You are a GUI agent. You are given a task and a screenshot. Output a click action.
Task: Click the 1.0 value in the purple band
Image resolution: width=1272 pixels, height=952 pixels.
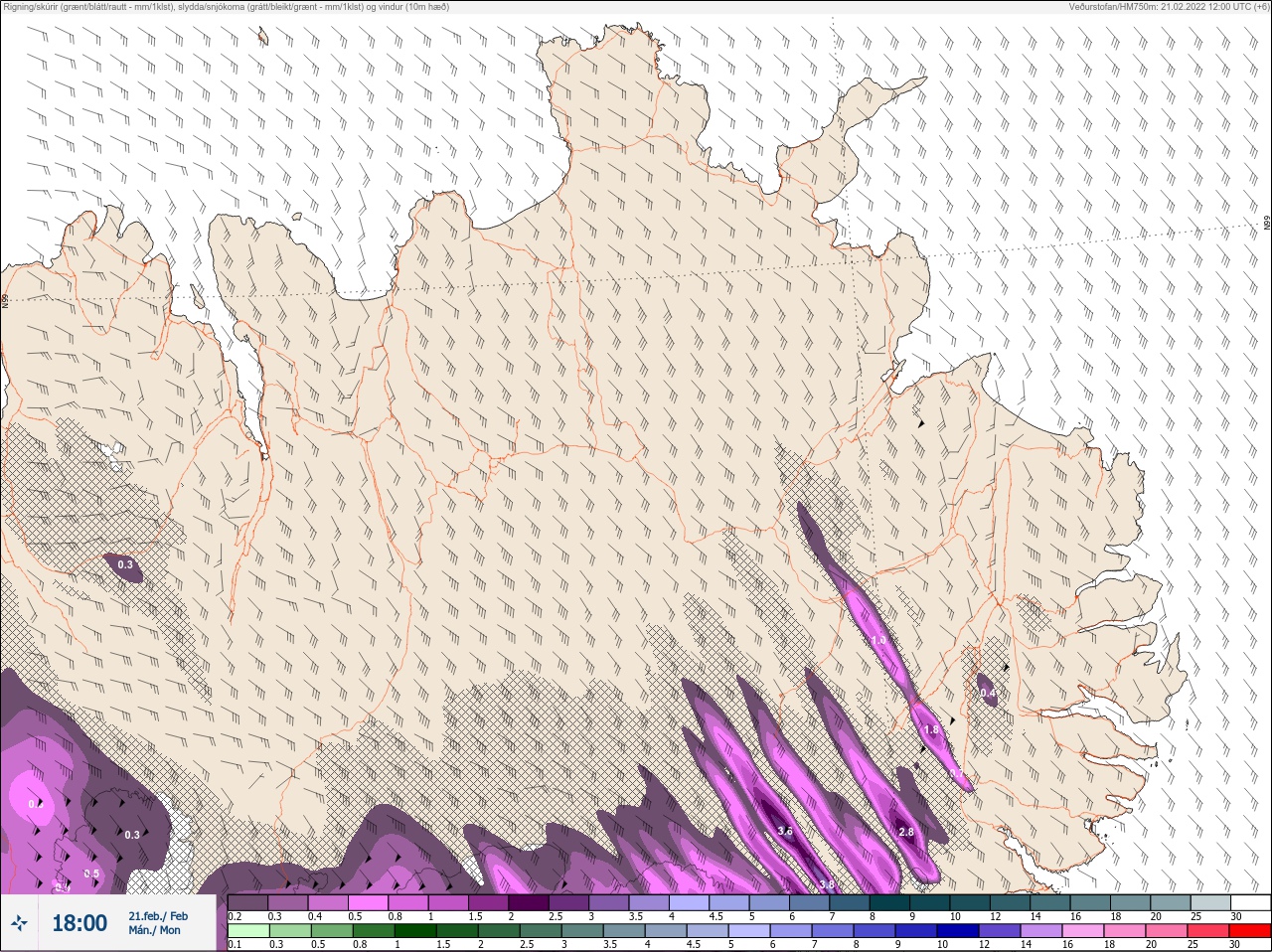pos(878,641)
